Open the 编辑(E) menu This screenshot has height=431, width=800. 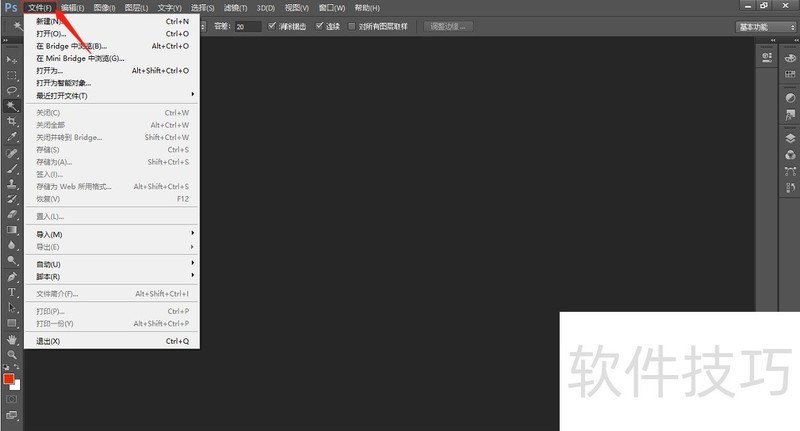point(72,8)
